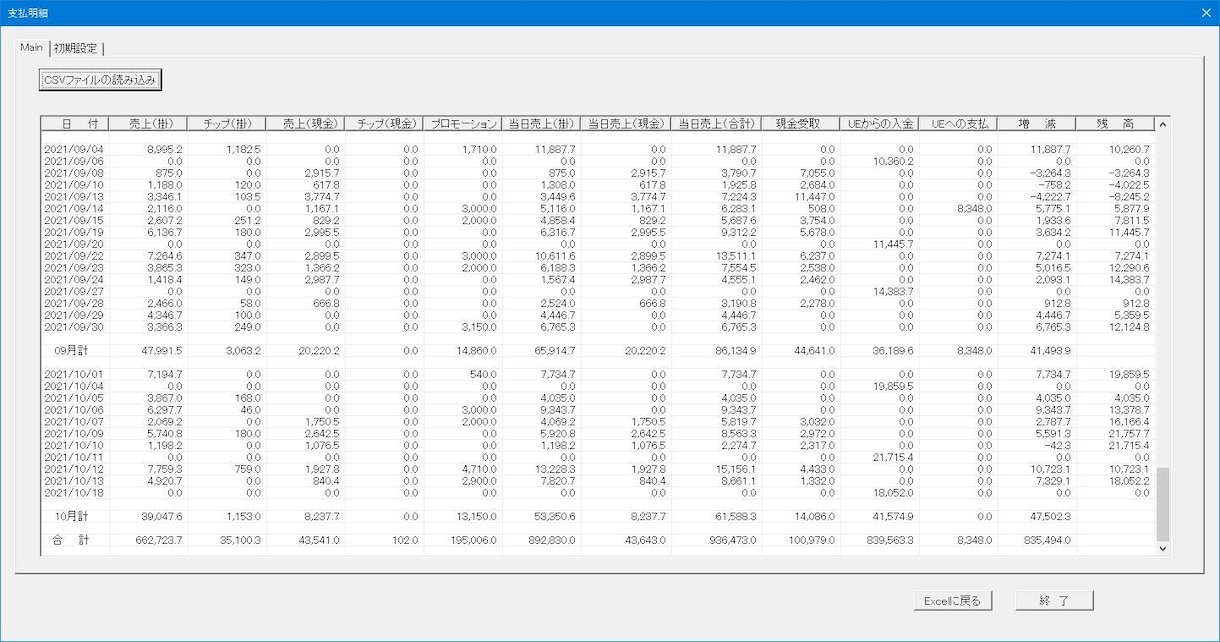Click the チップ(掛) column header
The height and width of the screenshot is (642, 1220).
(227, 124)
